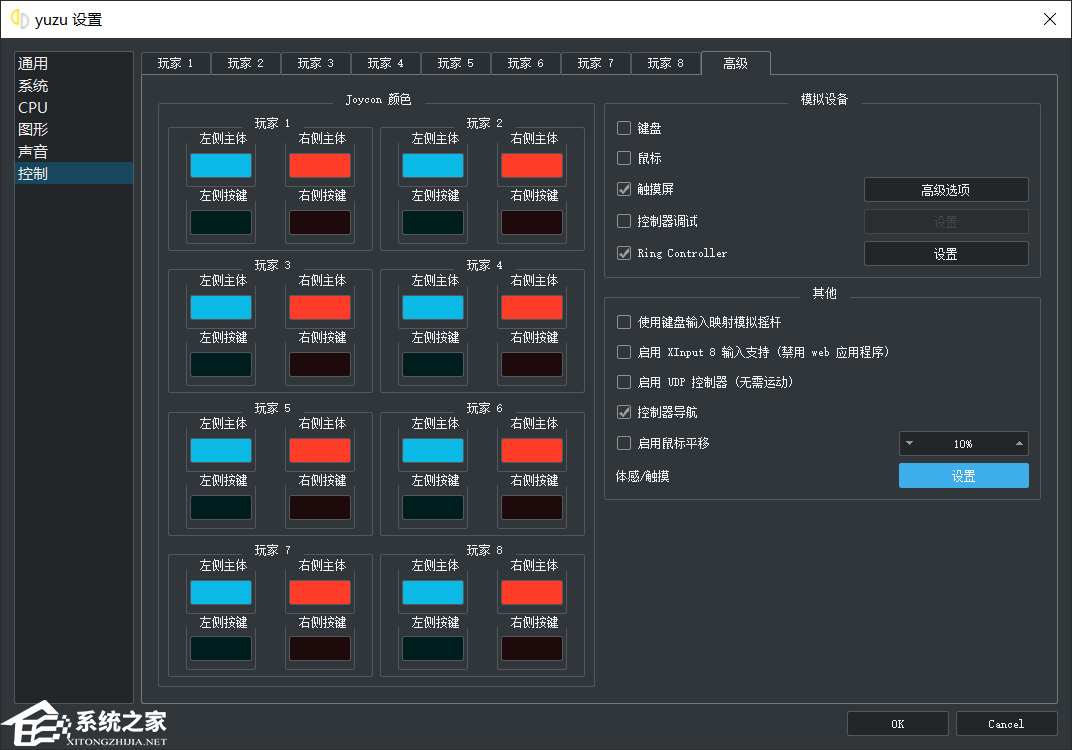This screenshot has height=750, width=1072.
Task: Click the blue 设置 button for 体感/触摸
Action: tap(963, 476)
